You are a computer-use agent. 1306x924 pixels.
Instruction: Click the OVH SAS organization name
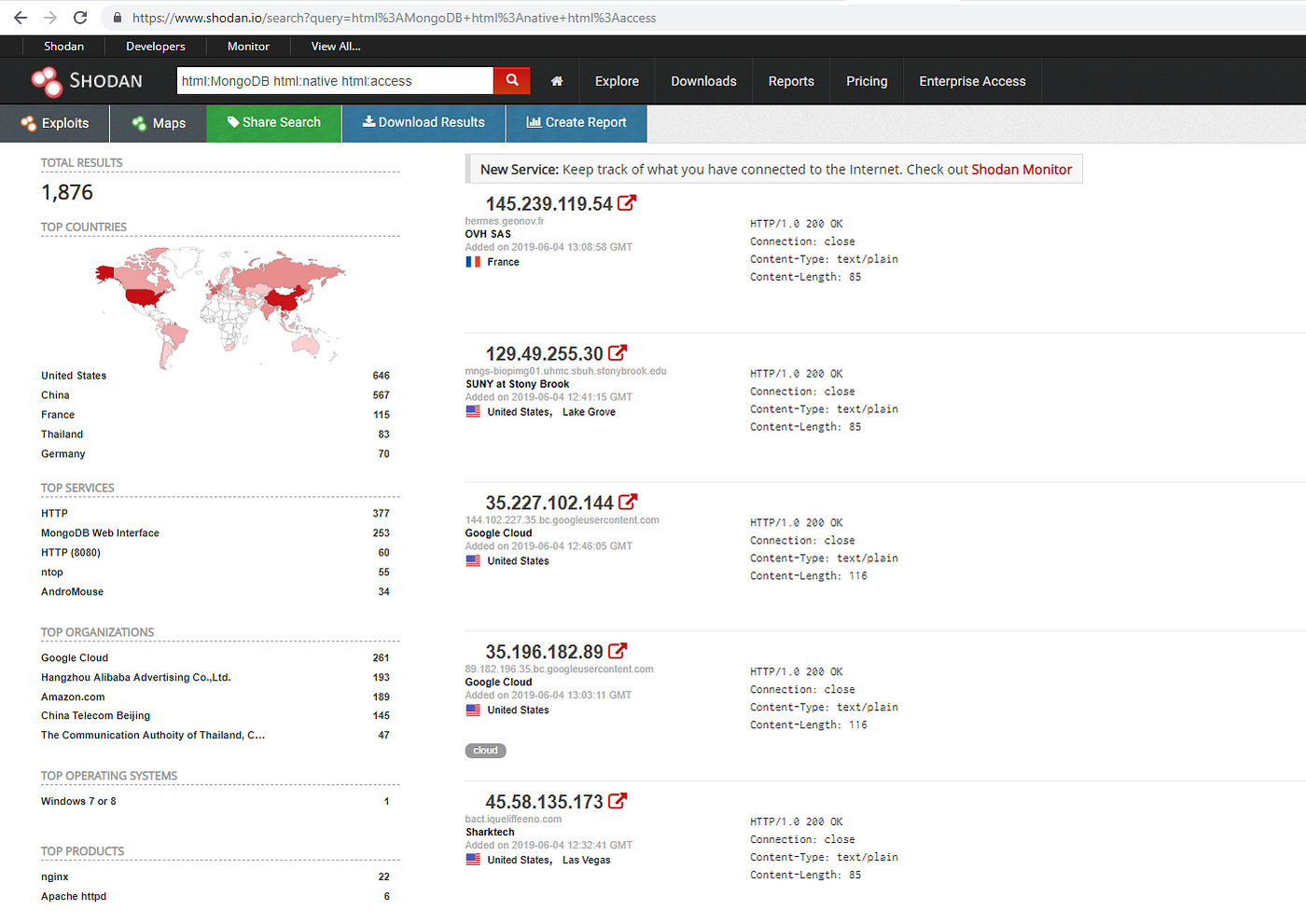tap(488, 234)
